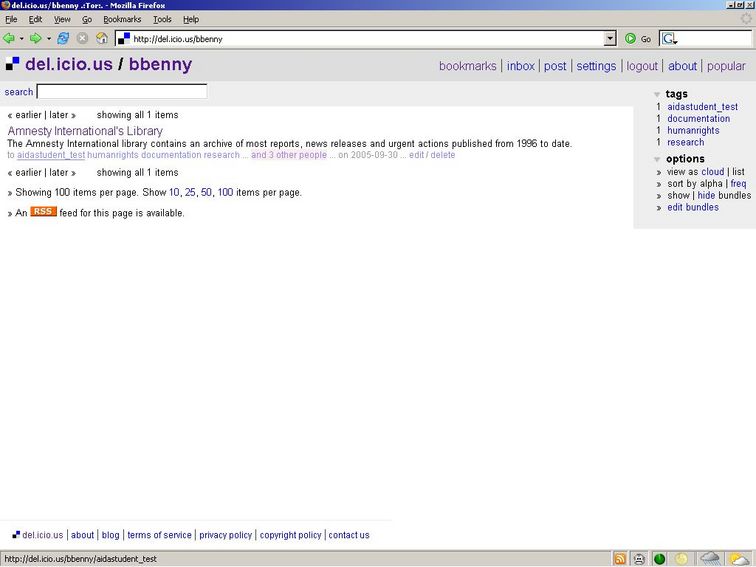Open edit bundles link
Image resolution: width=756 pixels, height=567 pixels.
tap(693, 207)
